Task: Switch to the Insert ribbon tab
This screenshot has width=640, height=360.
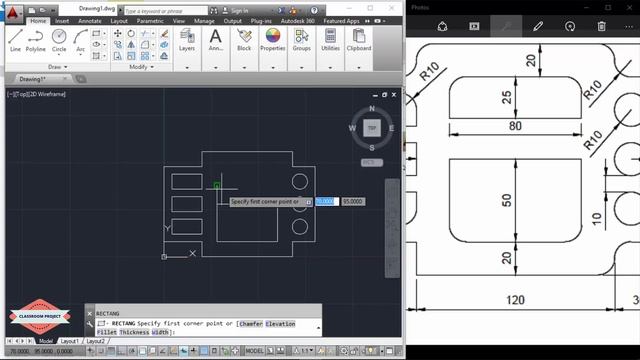Action: click(62, 21)
